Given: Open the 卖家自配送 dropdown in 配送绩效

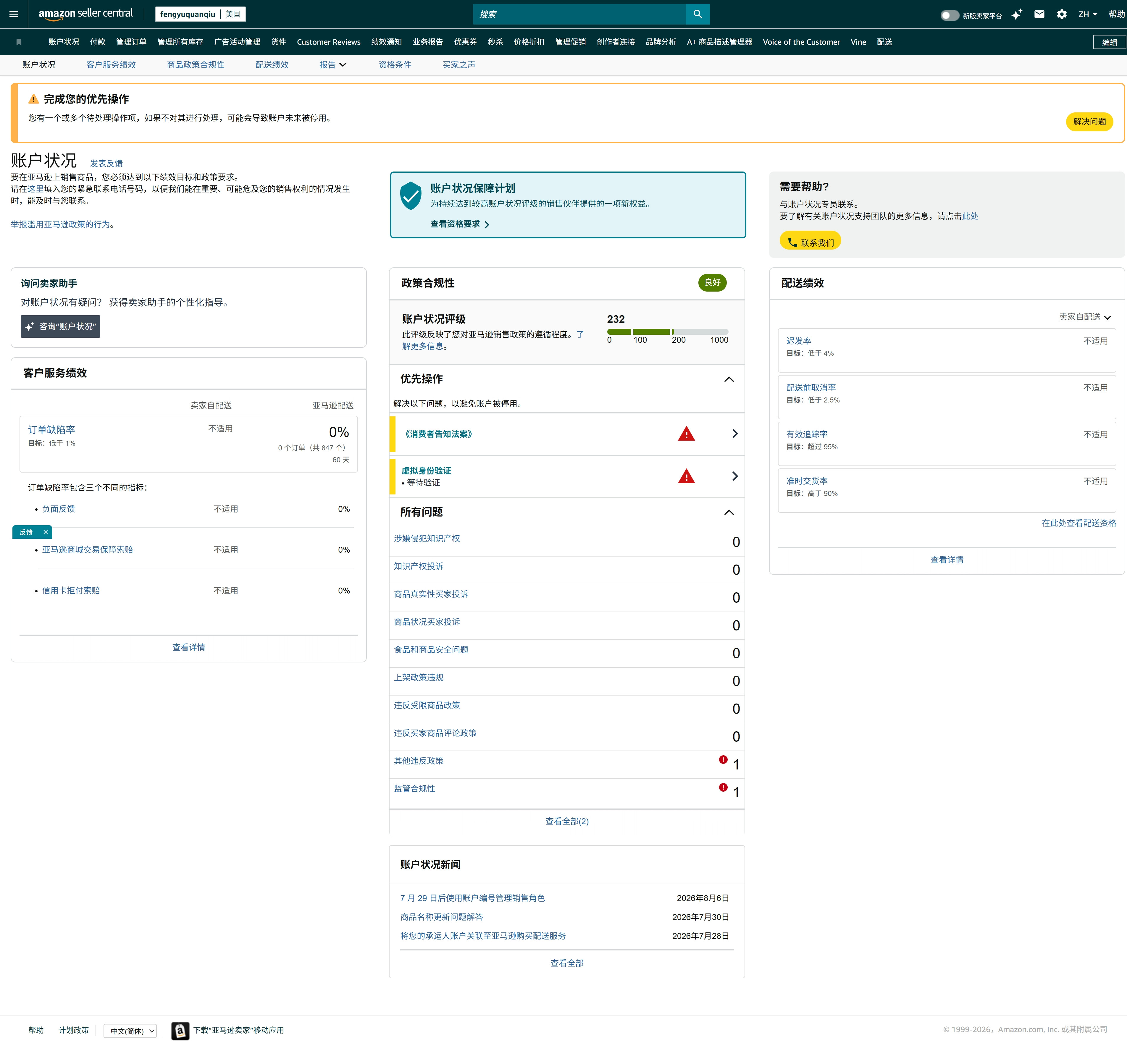Looking at the screenshot, I should pos(1084,317).
